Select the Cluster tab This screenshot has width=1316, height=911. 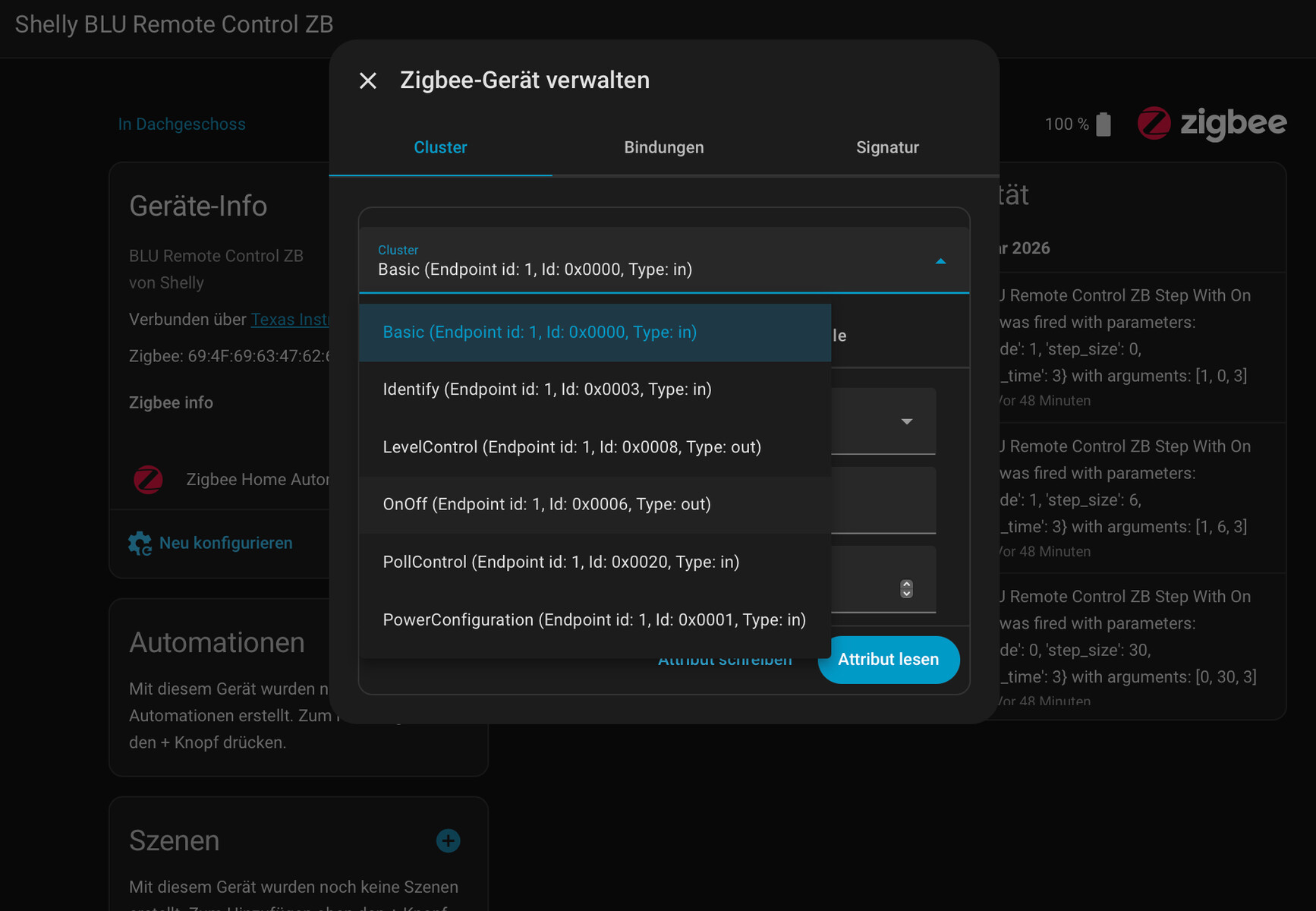[x=440, y=147]
